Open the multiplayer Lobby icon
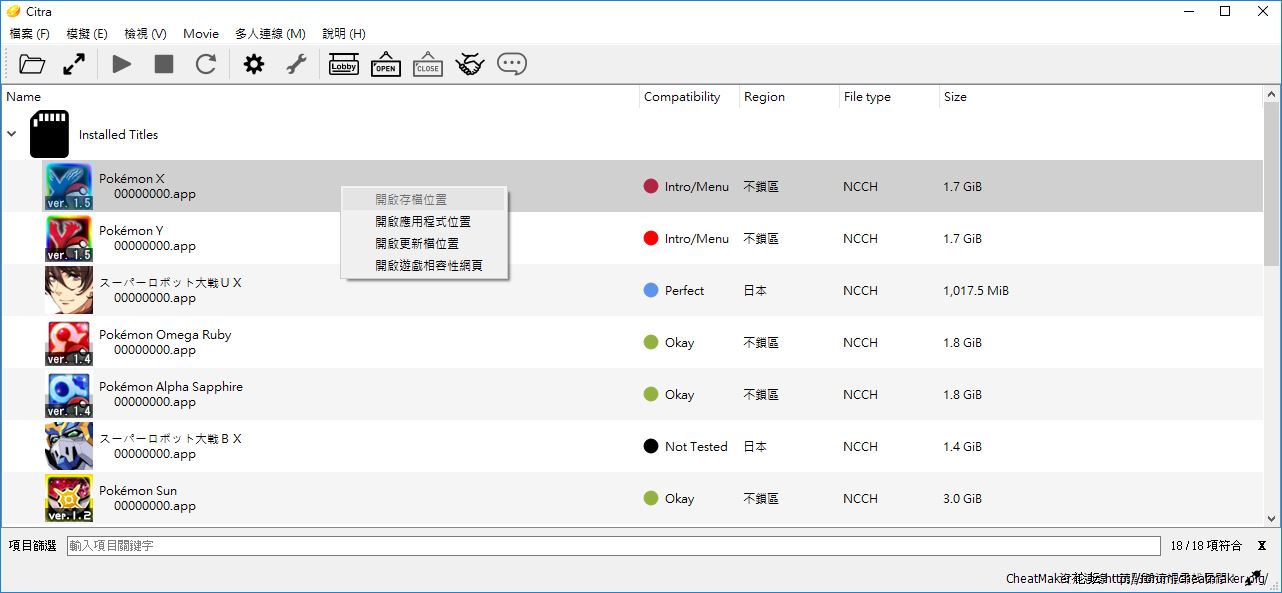The height and width of the screenshot is (593, 1282). (x=343, y=65)
